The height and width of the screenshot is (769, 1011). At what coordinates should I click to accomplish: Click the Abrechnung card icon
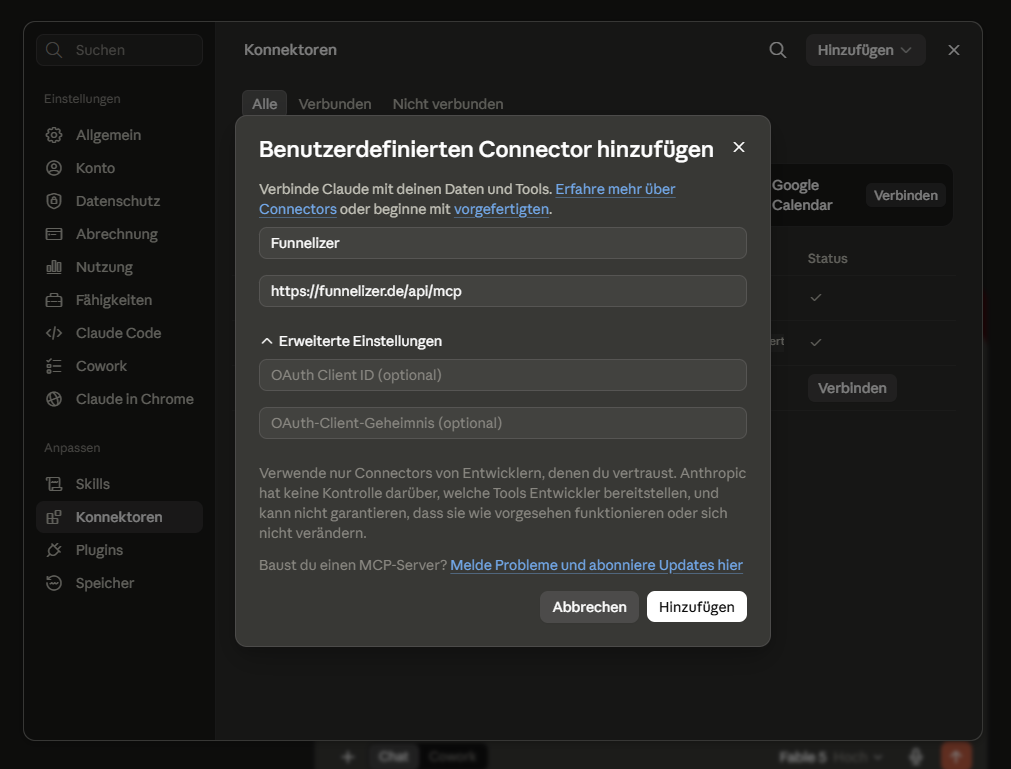[x=54, y=233]
